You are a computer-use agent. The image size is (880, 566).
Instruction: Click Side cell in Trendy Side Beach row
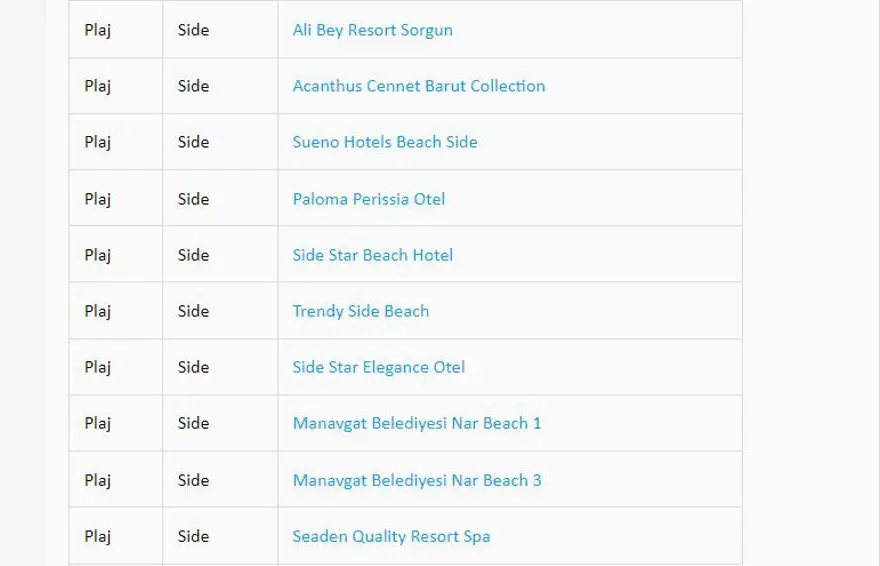tap(193, 311)
